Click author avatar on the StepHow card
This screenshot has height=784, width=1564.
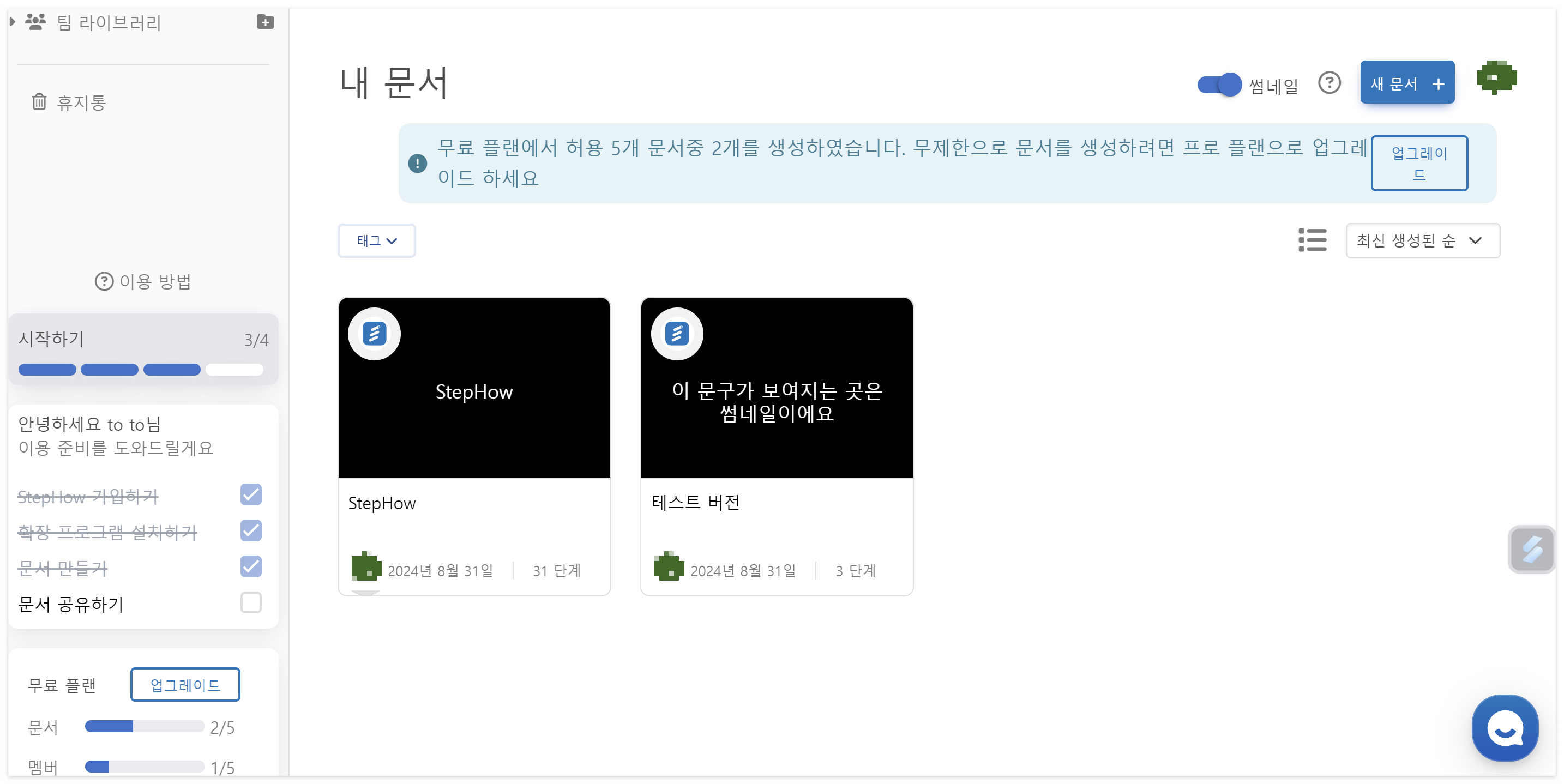point(366,566)
